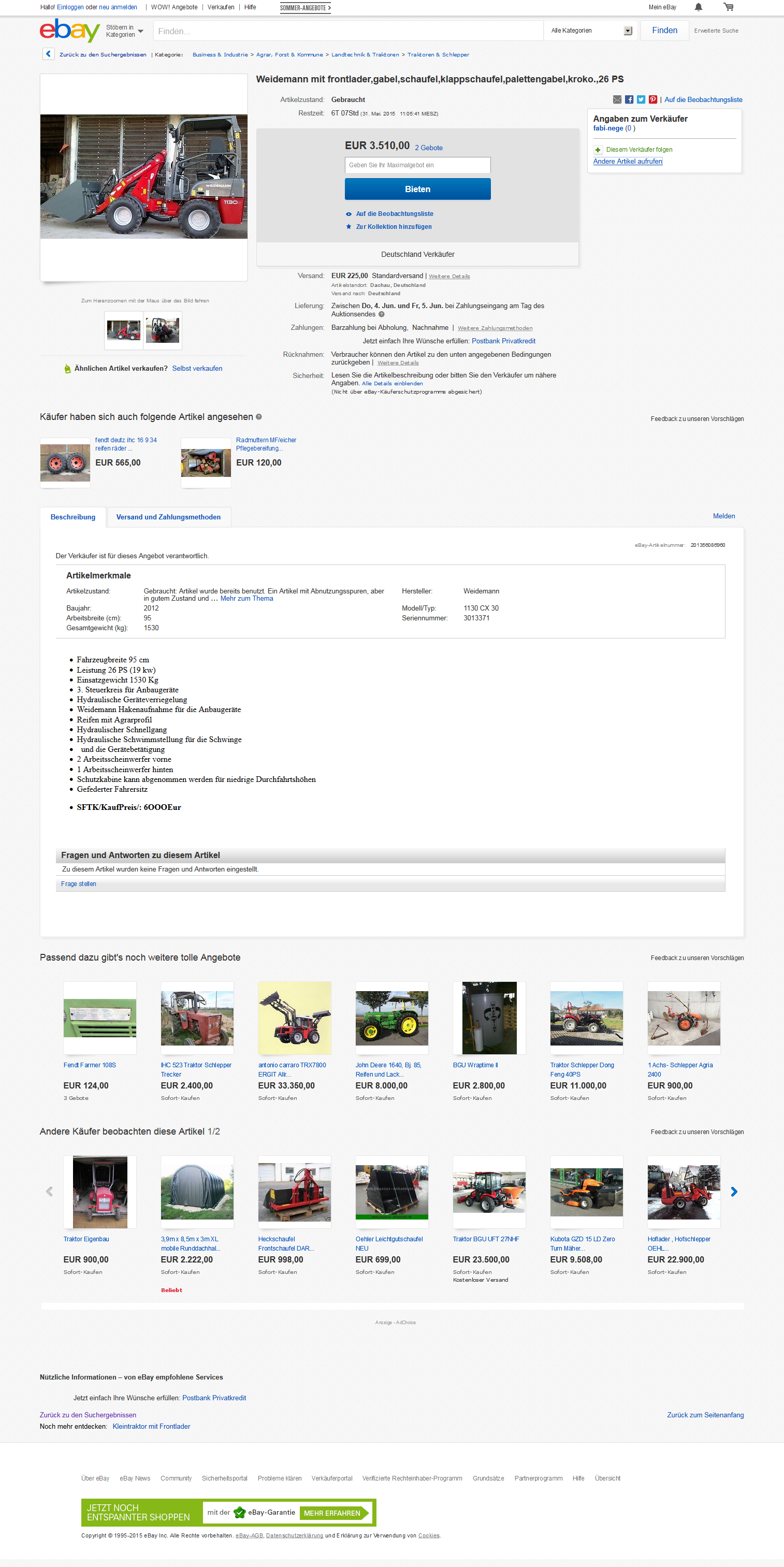Open 'Stöbern in Kategorien' dropdown

pyautogui.click(x=125, y=31)
